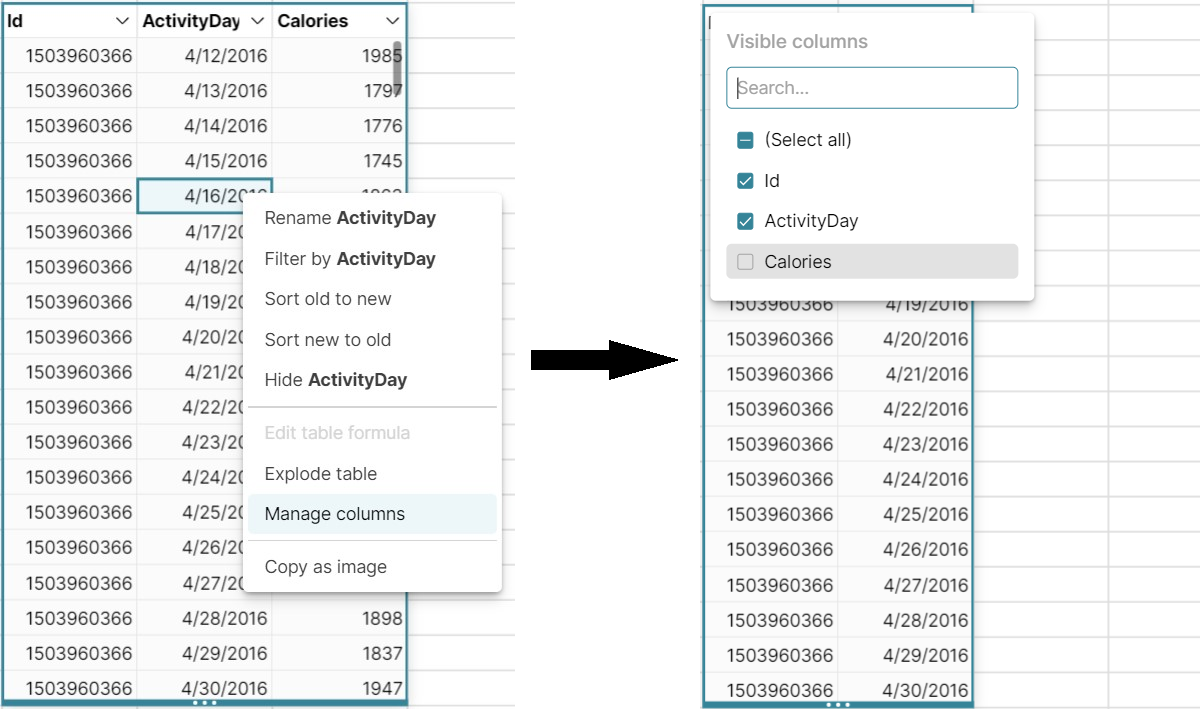Select Explode table menu entry

click(321, 474)
